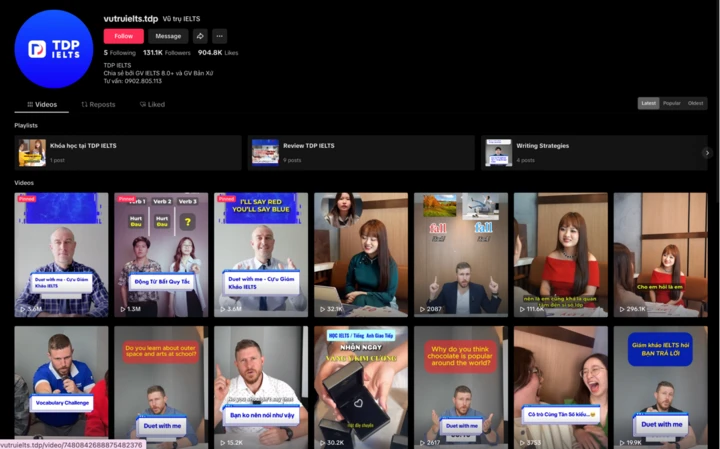Click the share arrow icon next to Message
This screenshot has height=449, width=720.
(x=200, y=36)
